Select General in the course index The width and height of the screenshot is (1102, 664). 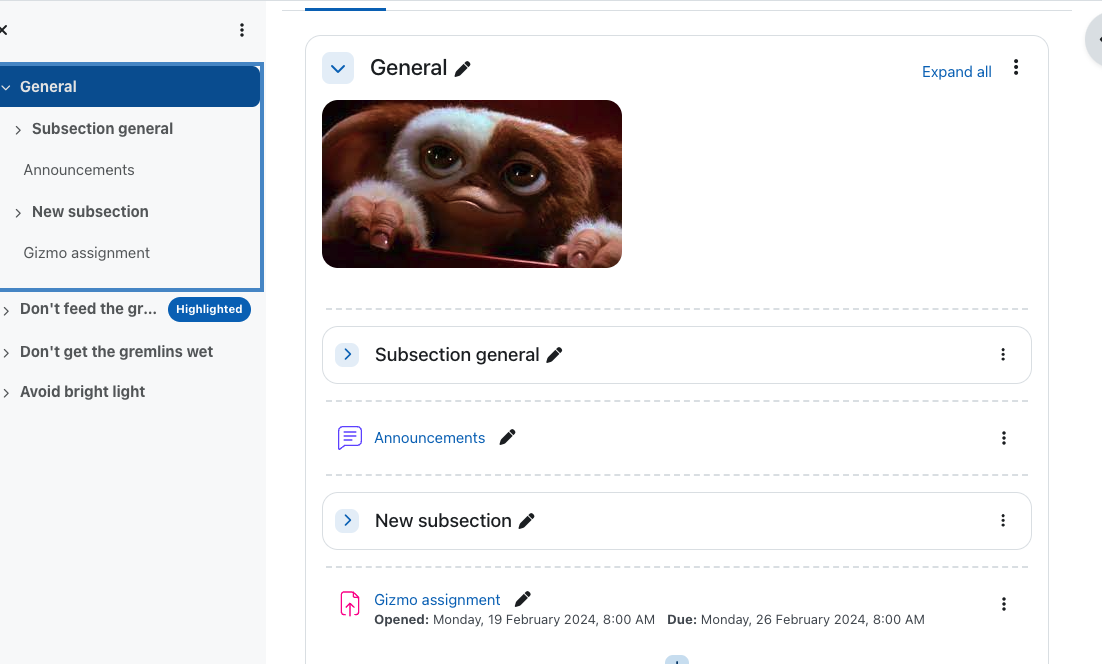click(x=48, y=86)
